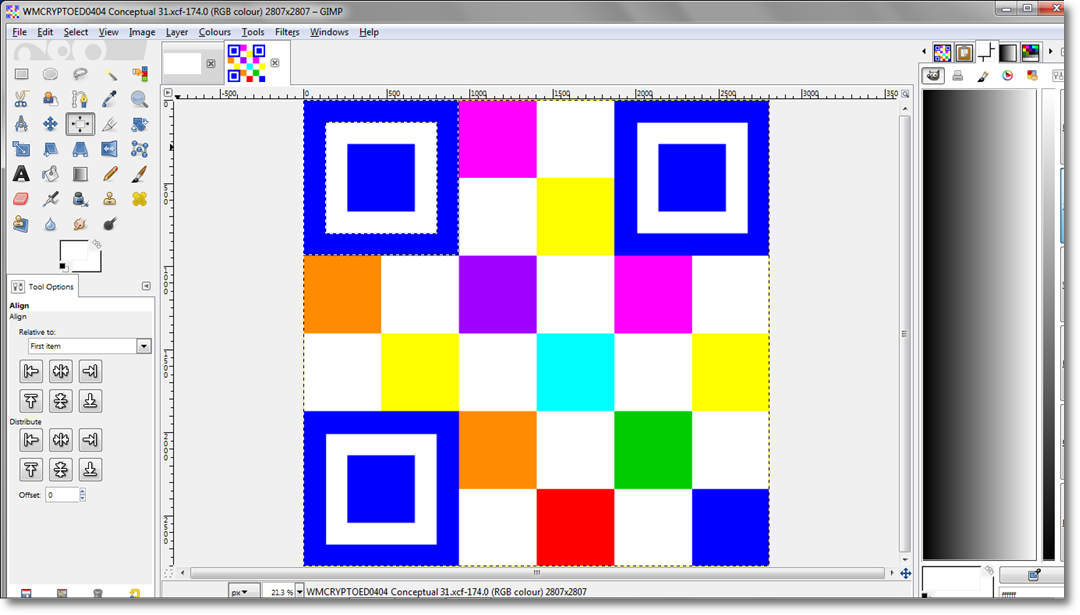Choose the Perspective Clone tool
Image resolution: width=1080 pixels, height=615 pixels.
pos(21,224)
